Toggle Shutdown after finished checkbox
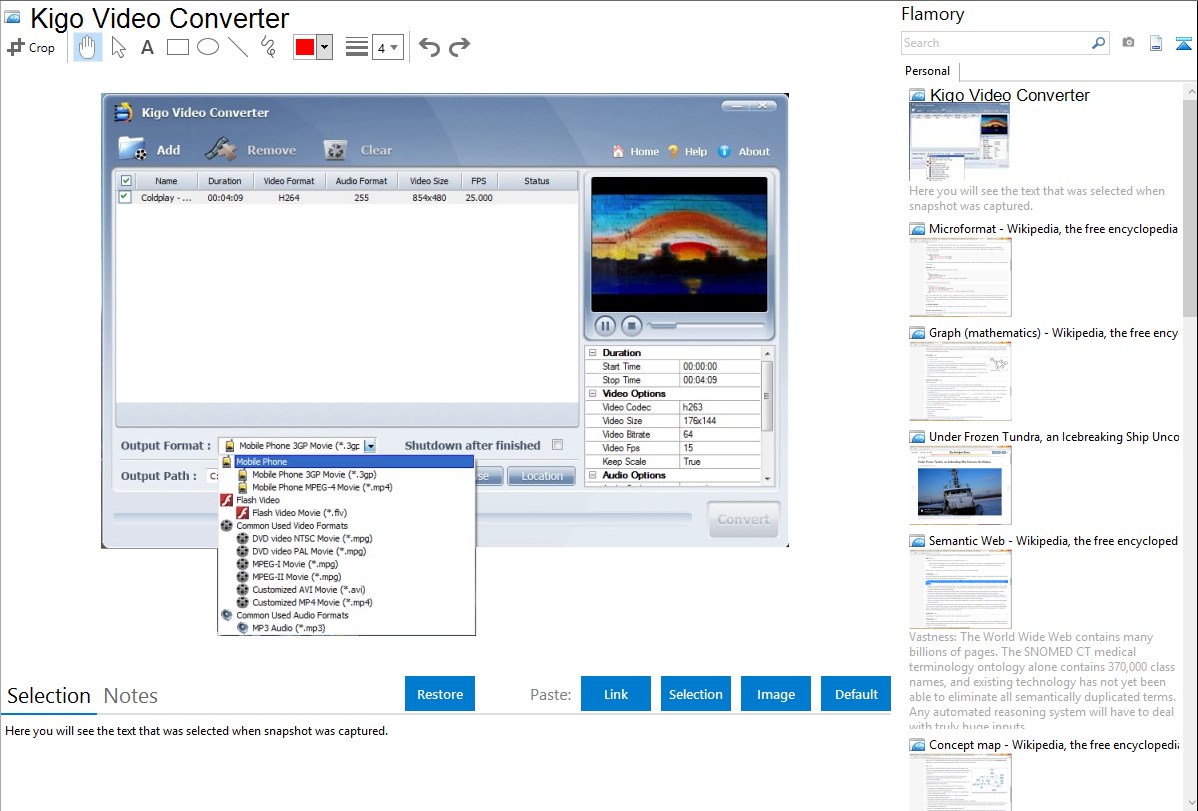This screenshot has width=1198, height=811. (558, 445)
